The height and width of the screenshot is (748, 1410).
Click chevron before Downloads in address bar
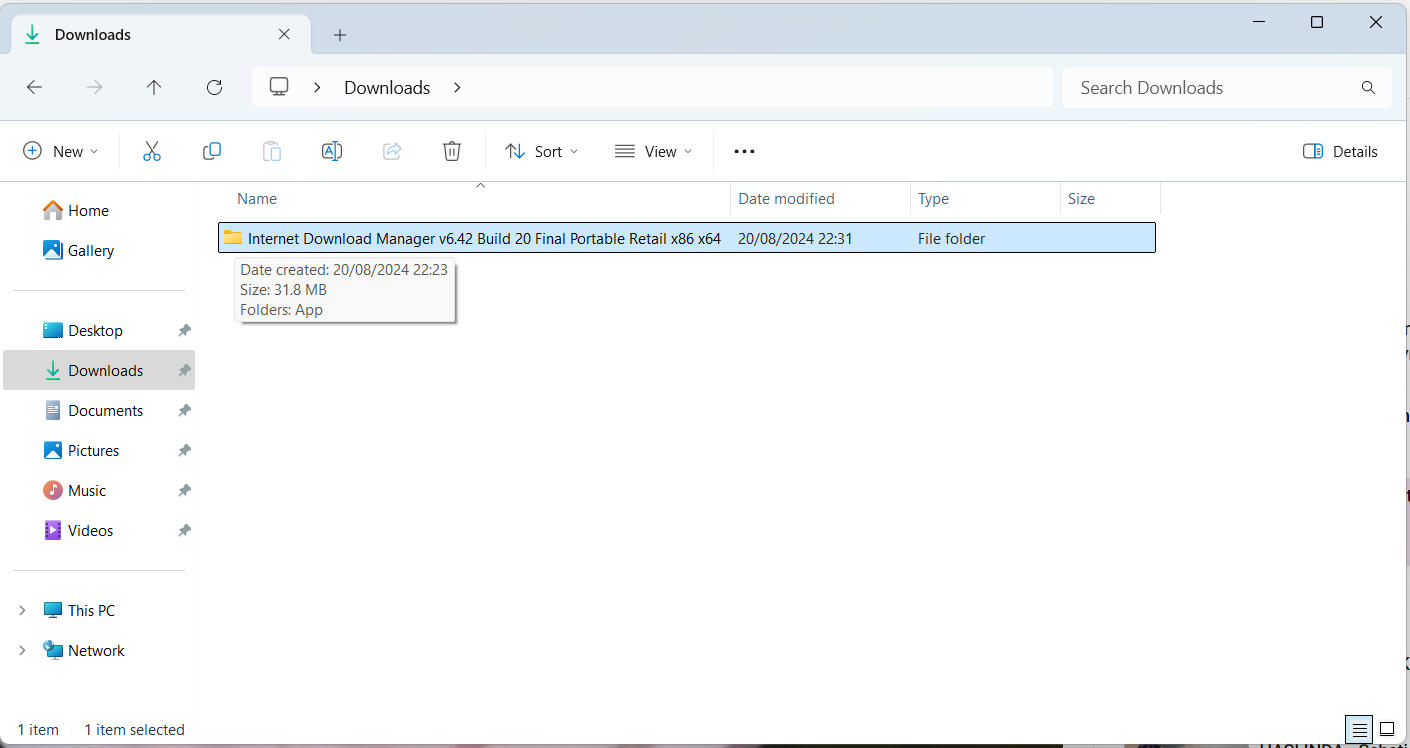point(317,87)
